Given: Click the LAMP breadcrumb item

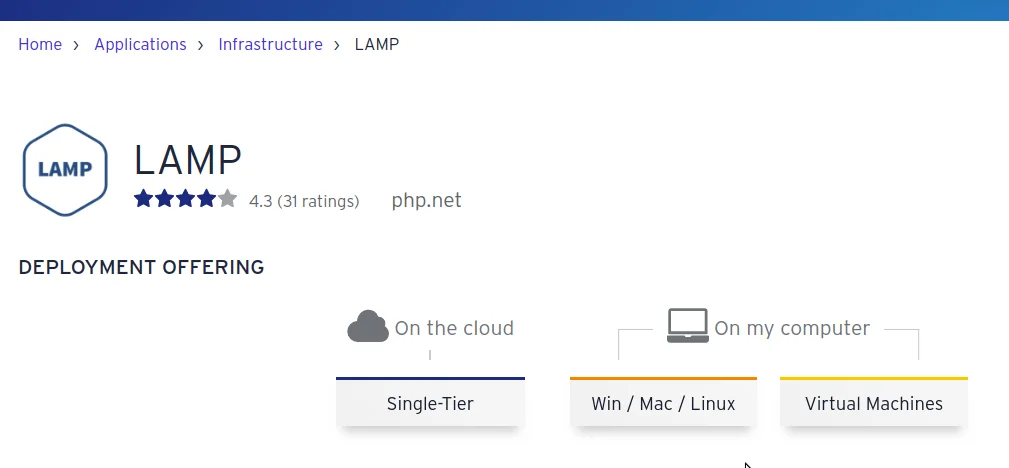Looking at the screenshot, I should (x=377, y=45).
